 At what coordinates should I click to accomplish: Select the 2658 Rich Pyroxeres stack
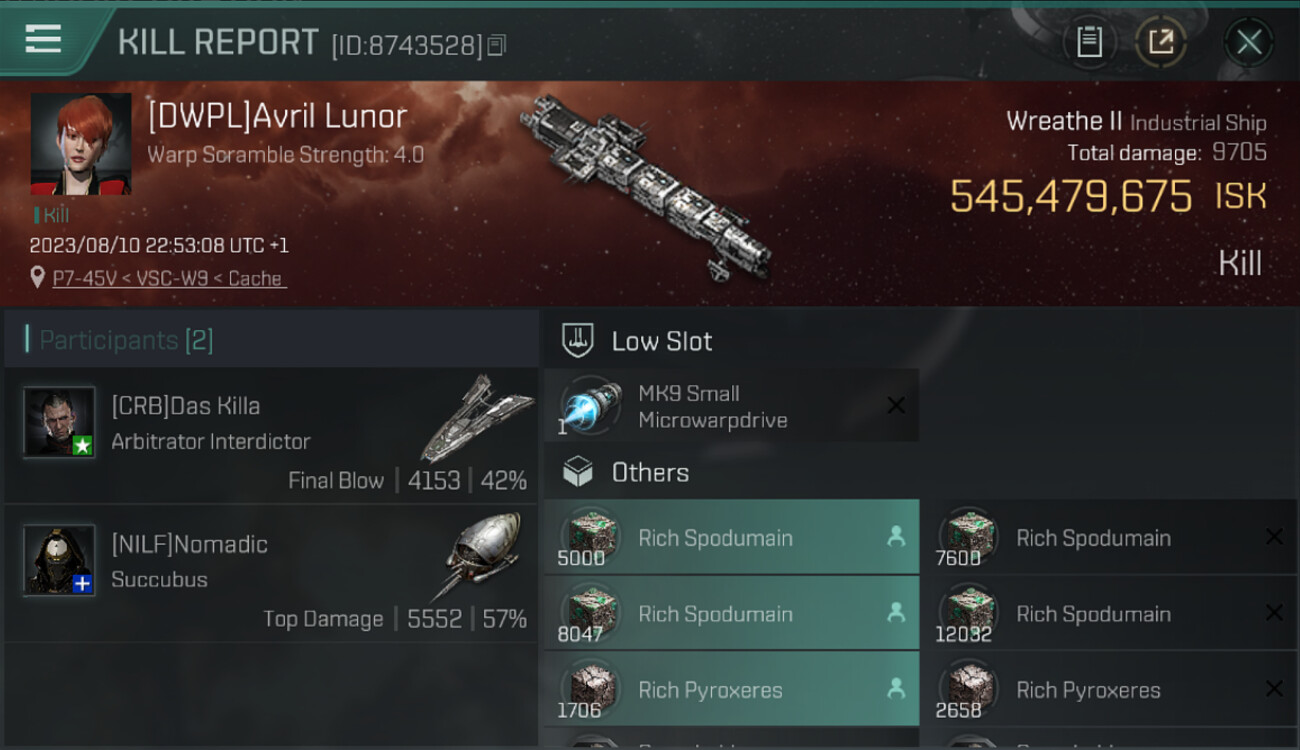point(1110,689)
